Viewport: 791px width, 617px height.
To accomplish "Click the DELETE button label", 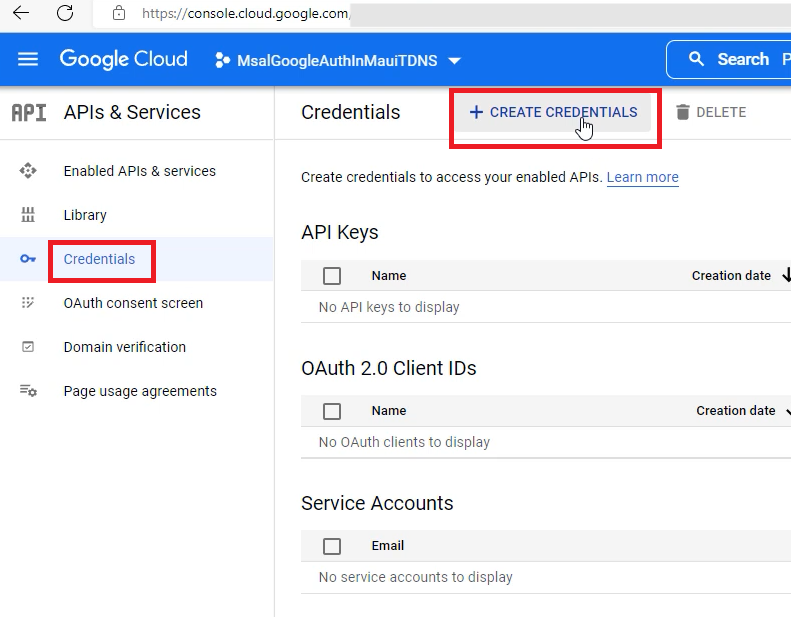I will (x=721, y=112).
